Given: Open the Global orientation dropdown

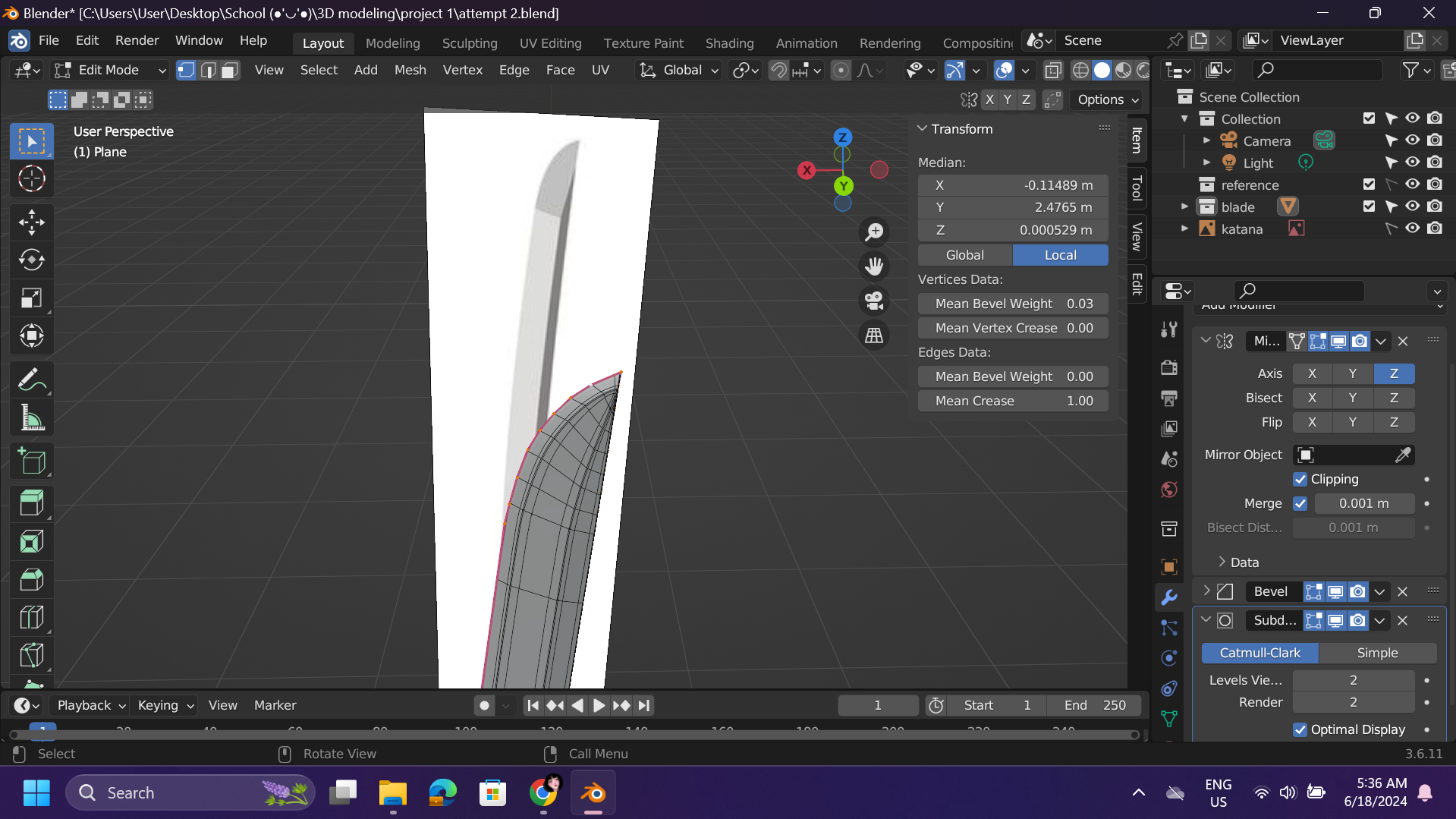Looking at the screenshot, I should [x=679, y=70].
